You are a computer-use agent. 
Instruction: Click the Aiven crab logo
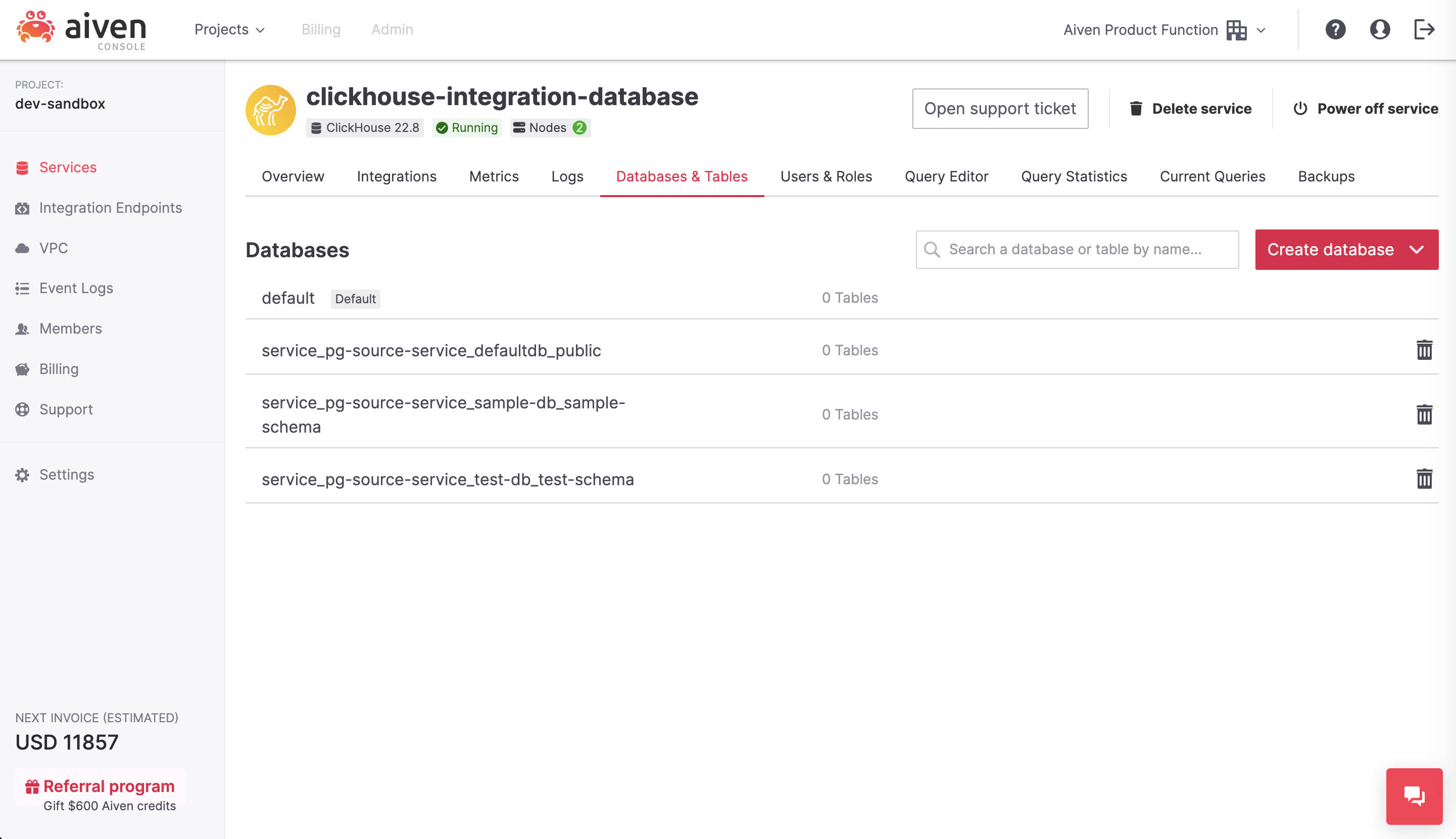[36, 27]
